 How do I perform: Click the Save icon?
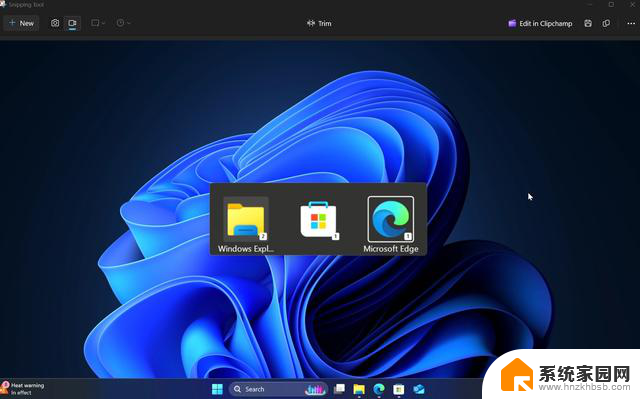(588, 23)
